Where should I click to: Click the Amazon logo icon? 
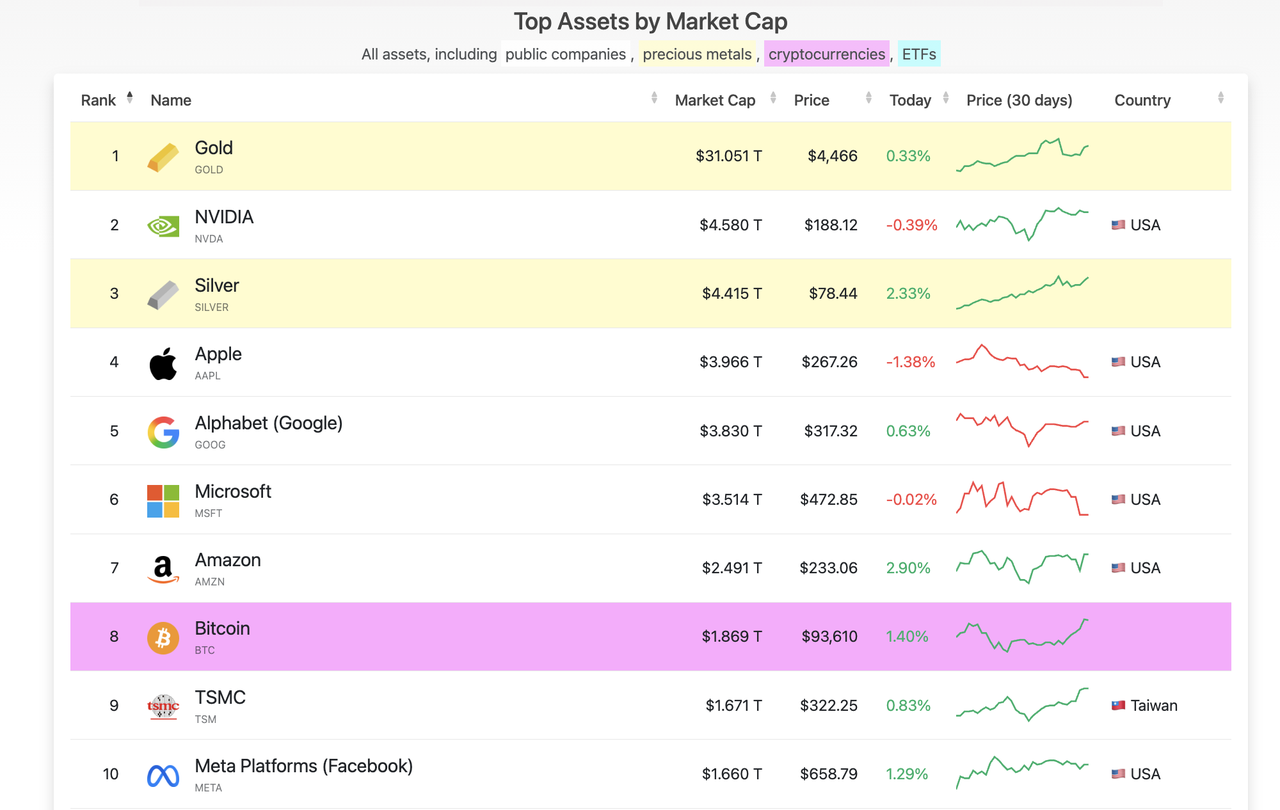pyautogui.click(x=163, y=569)
